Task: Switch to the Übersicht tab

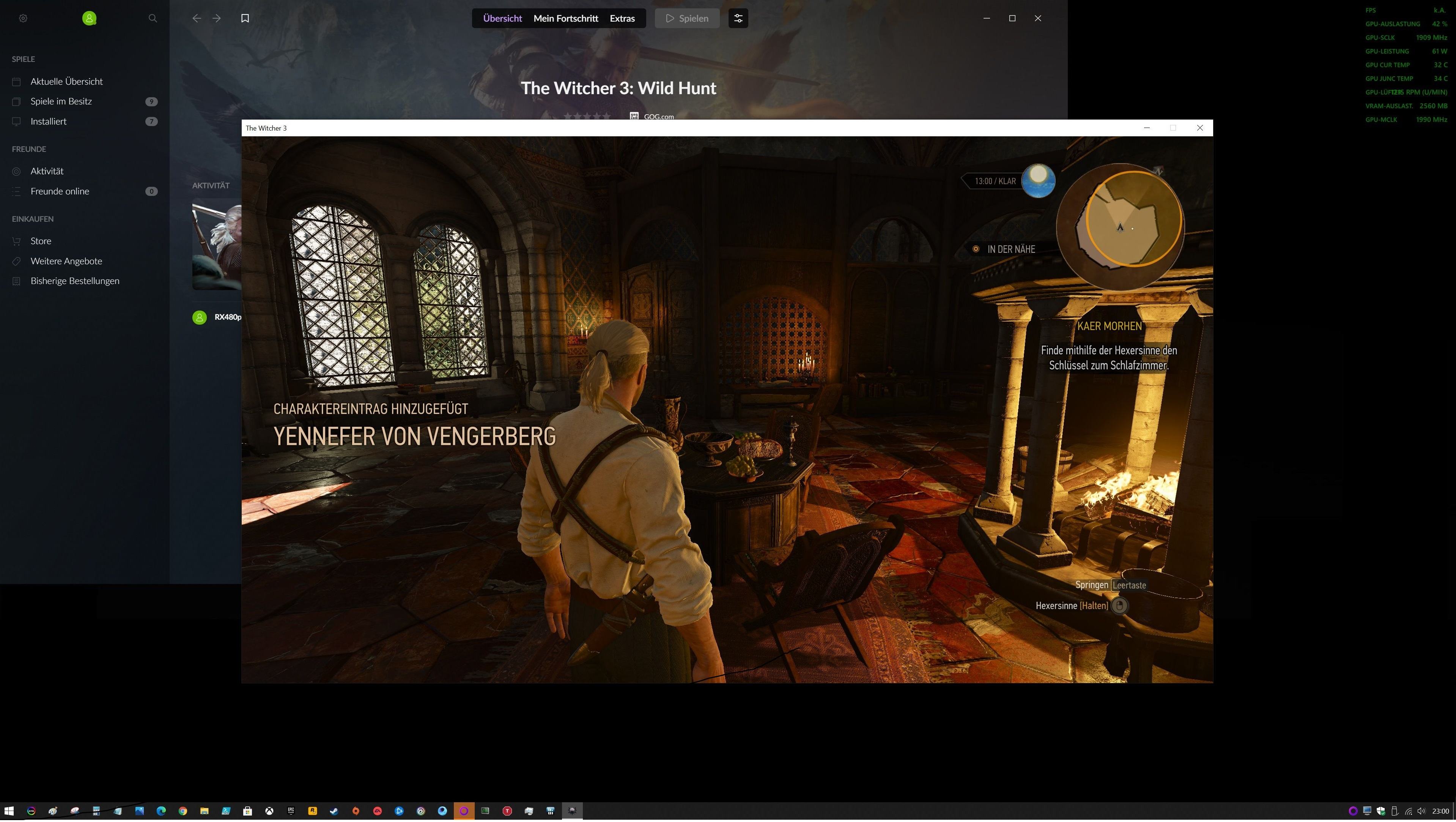Action: pyautogui.click(x=502, y=18)
